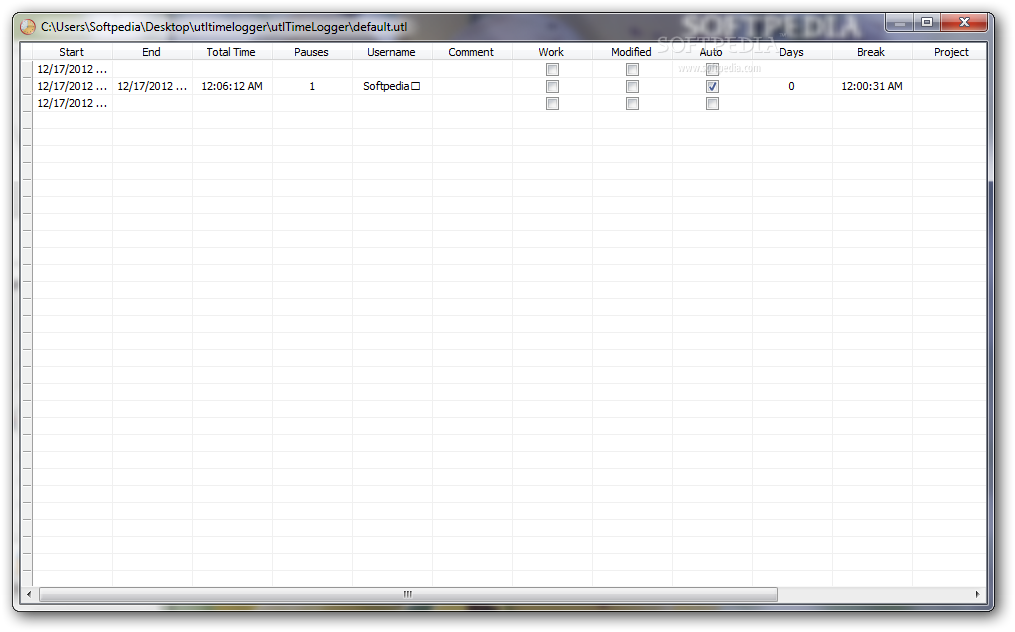Click the Work column header
1015x632 pixels.
click(552, 52)
